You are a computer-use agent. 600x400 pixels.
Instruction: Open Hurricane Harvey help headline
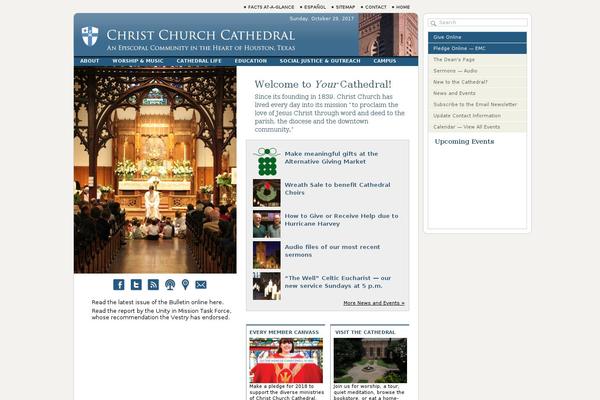click(341, 220)
